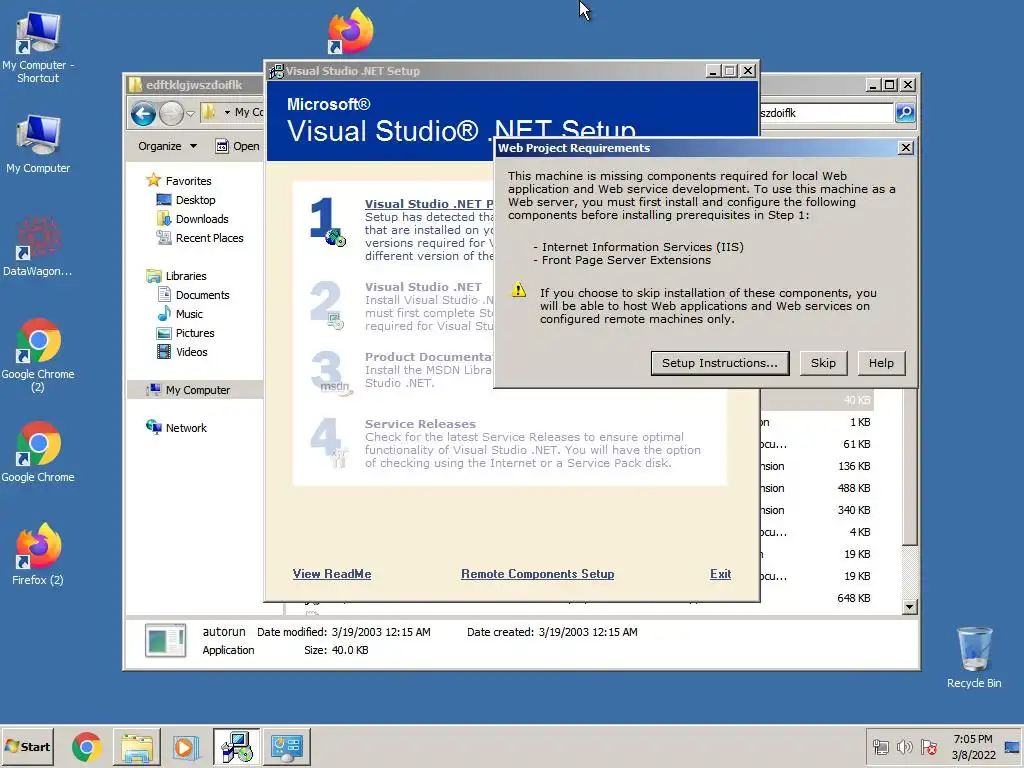Click the Exit link in setup
The image size is (1024, 768).
click(720, 574)
